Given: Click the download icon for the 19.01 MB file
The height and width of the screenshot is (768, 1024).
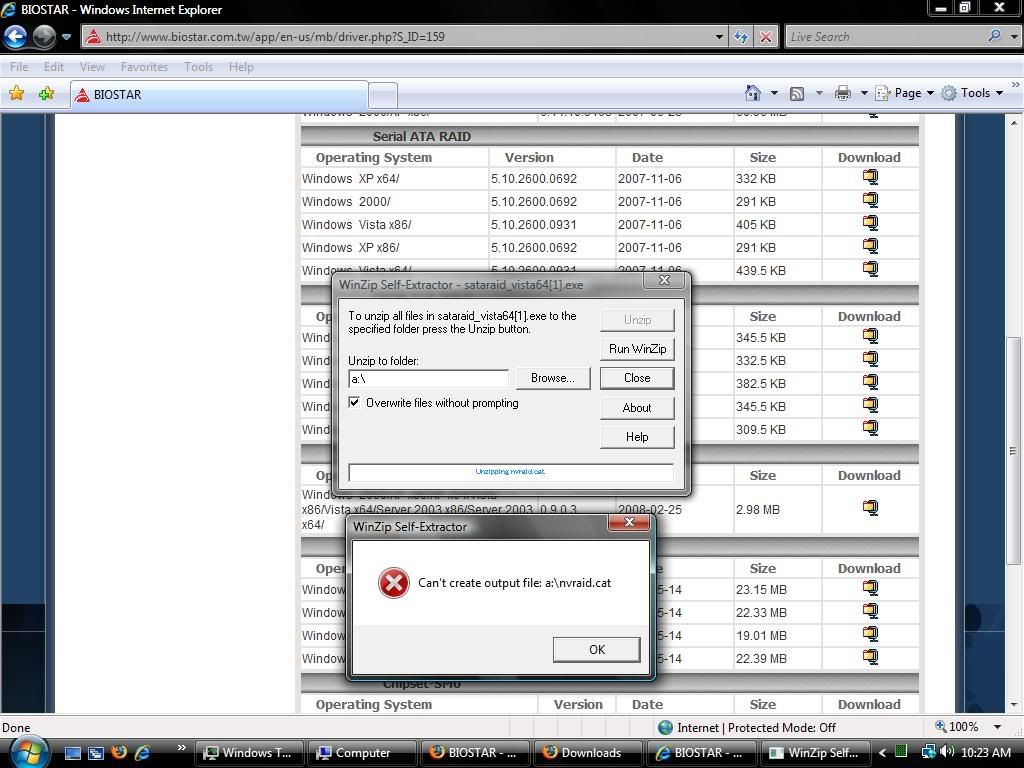Looking at the screenshot, I should click(x=870, y=634).
